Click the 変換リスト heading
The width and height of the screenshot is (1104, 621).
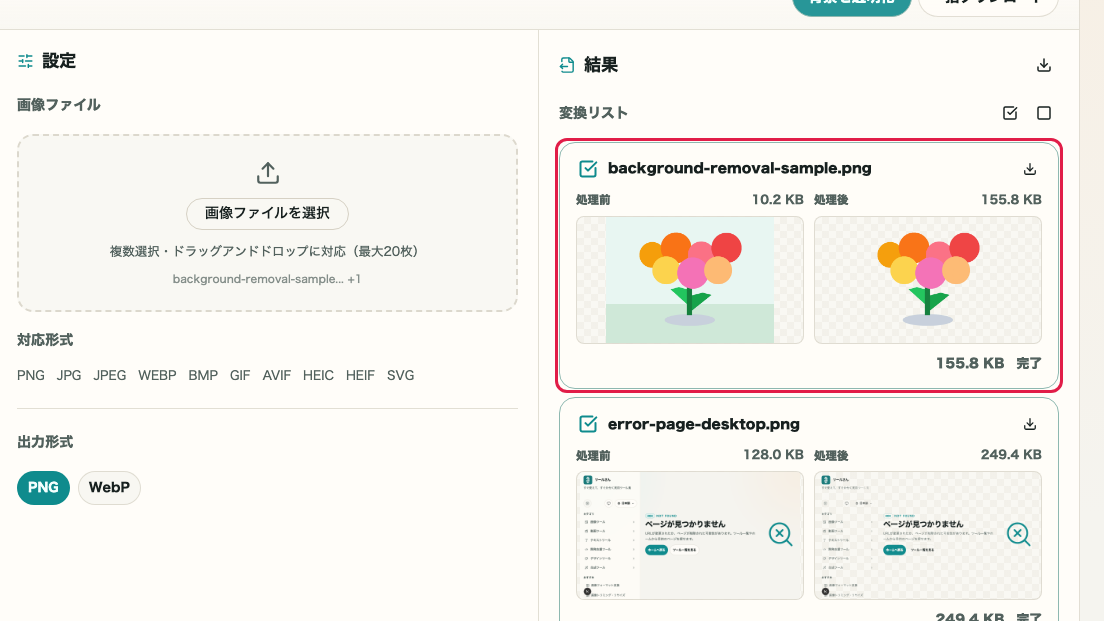click(593, 113)
